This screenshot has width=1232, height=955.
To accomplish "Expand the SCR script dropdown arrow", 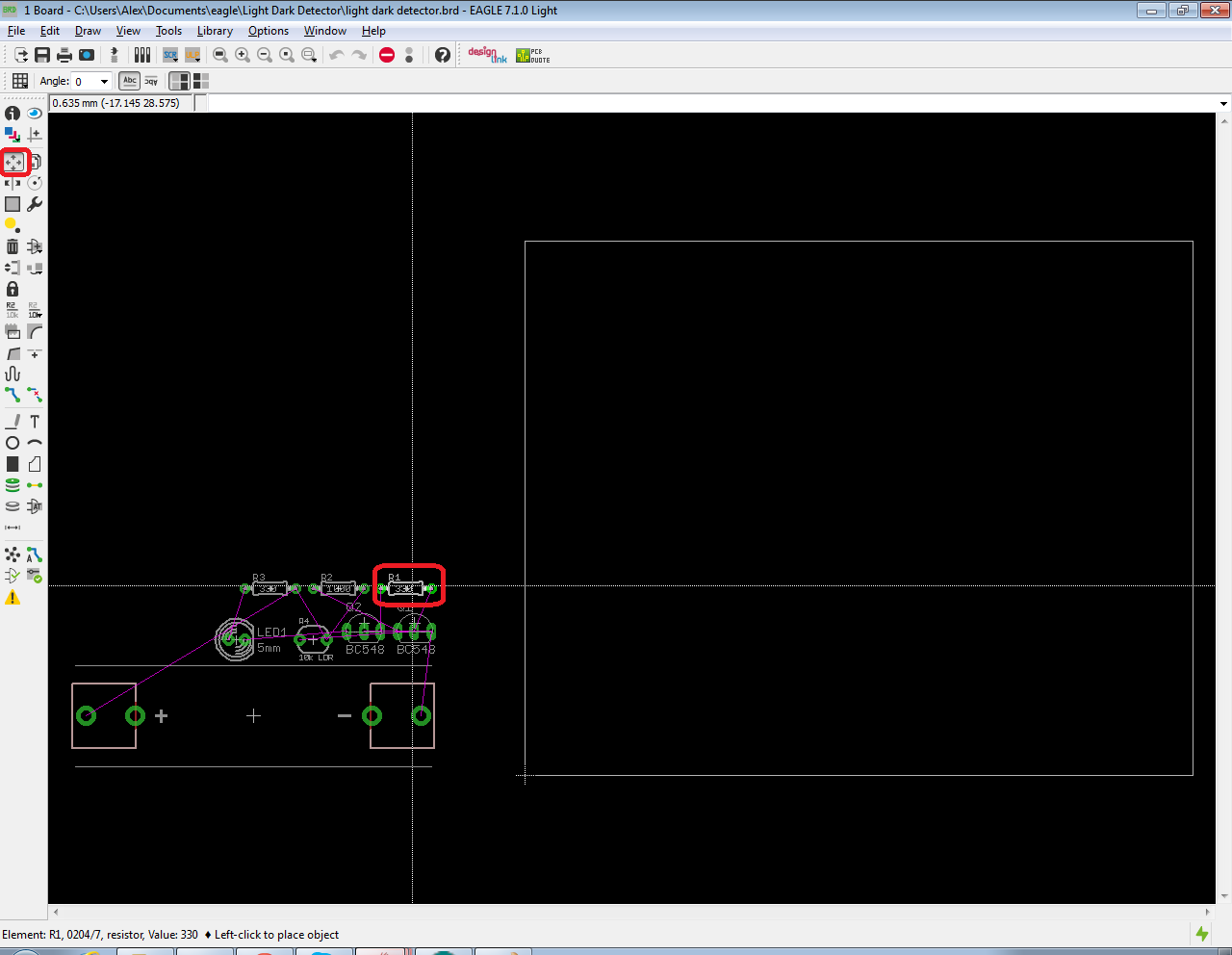I will click(177, 61).
